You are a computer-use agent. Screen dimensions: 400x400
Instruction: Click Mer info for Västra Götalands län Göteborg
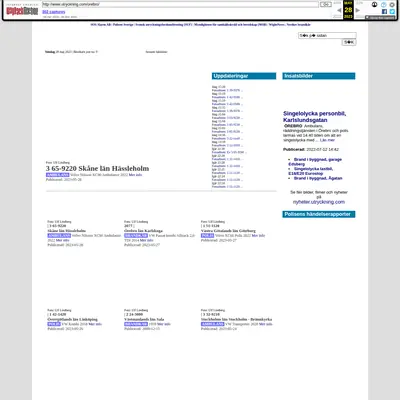click(x=258, y=235)
